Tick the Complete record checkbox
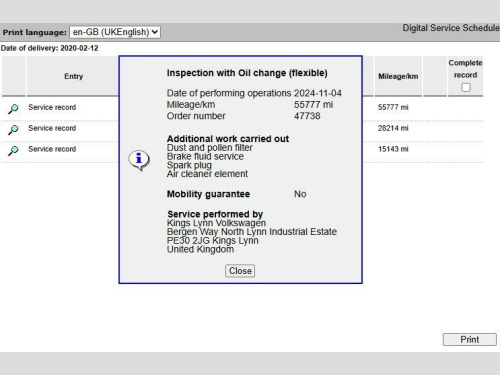 click(x=466, y=87)
